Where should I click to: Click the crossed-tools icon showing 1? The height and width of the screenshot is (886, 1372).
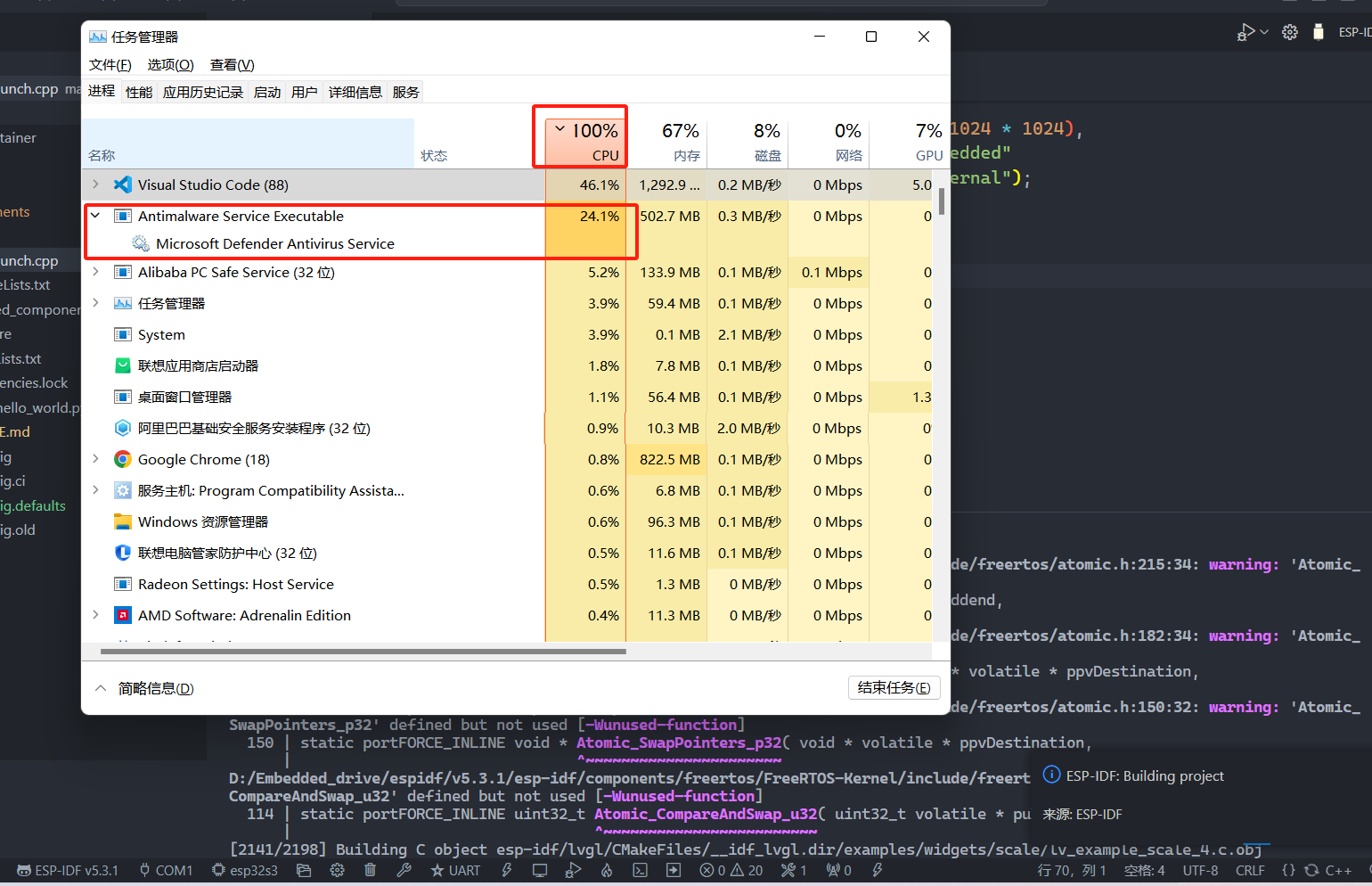pyautogui.click(x=794, y=870)
